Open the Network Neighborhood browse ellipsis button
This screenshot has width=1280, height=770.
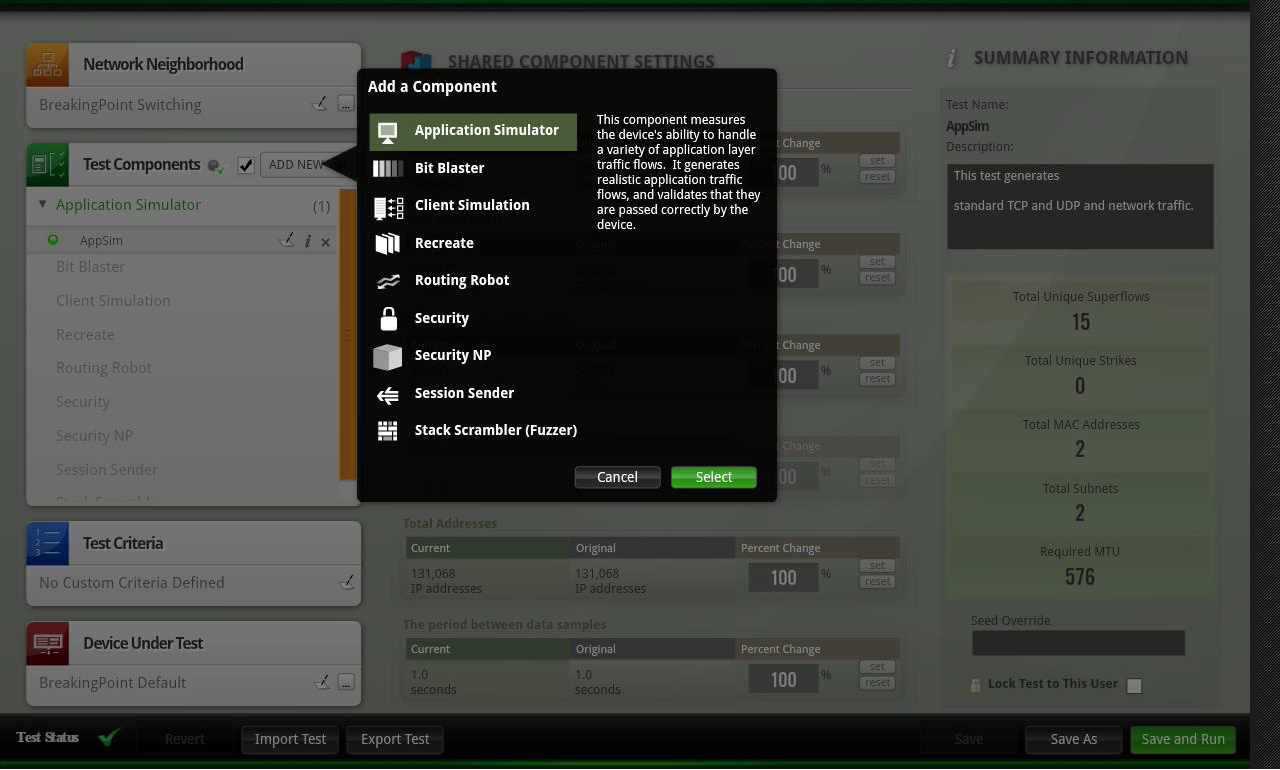[x=345, y=104]
